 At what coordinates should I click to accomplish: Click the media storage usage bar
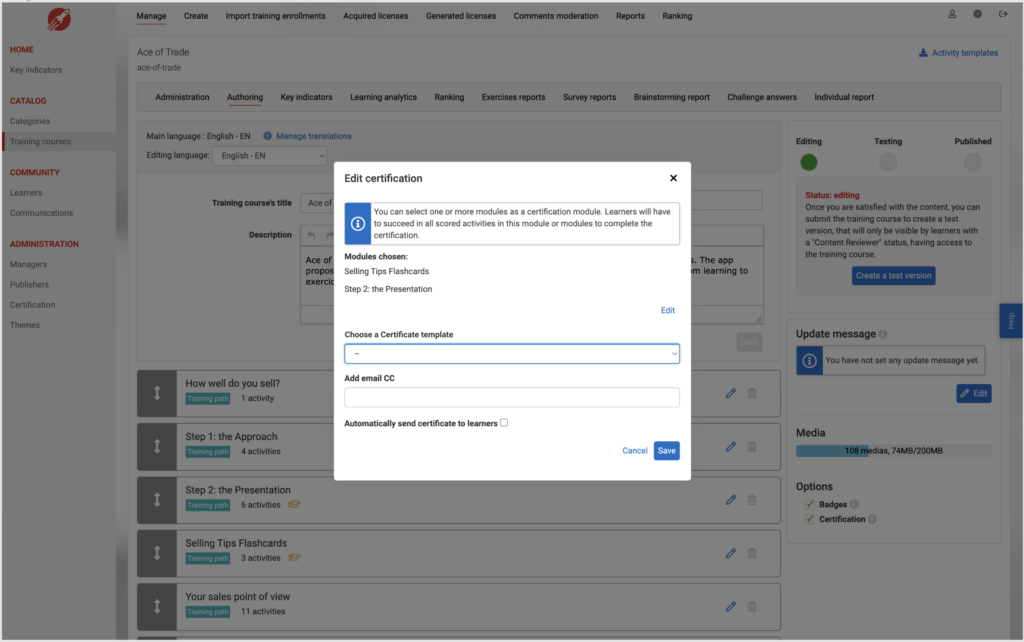point(893,451)
